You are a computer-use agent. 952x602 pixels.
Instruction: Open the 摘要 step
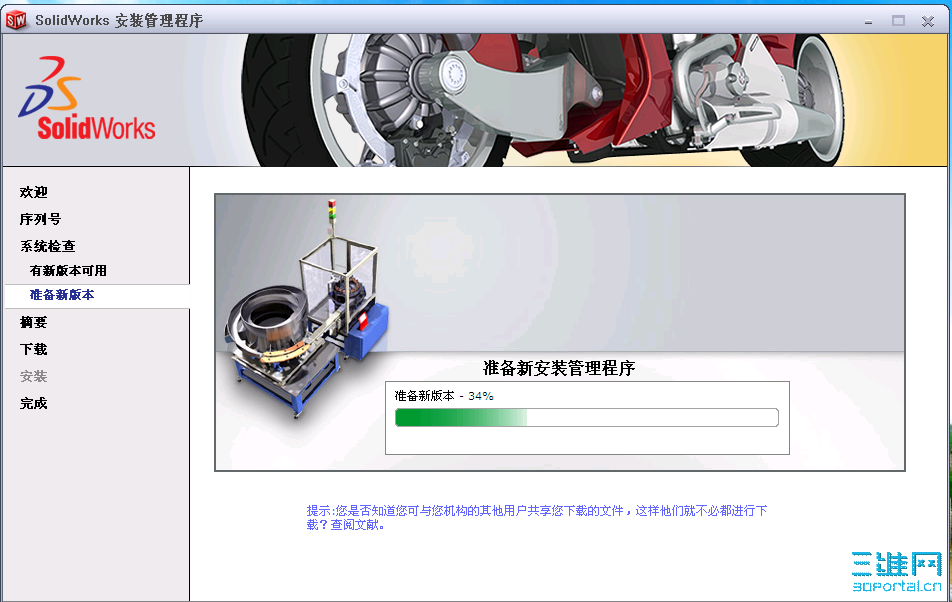pos(33,322)
